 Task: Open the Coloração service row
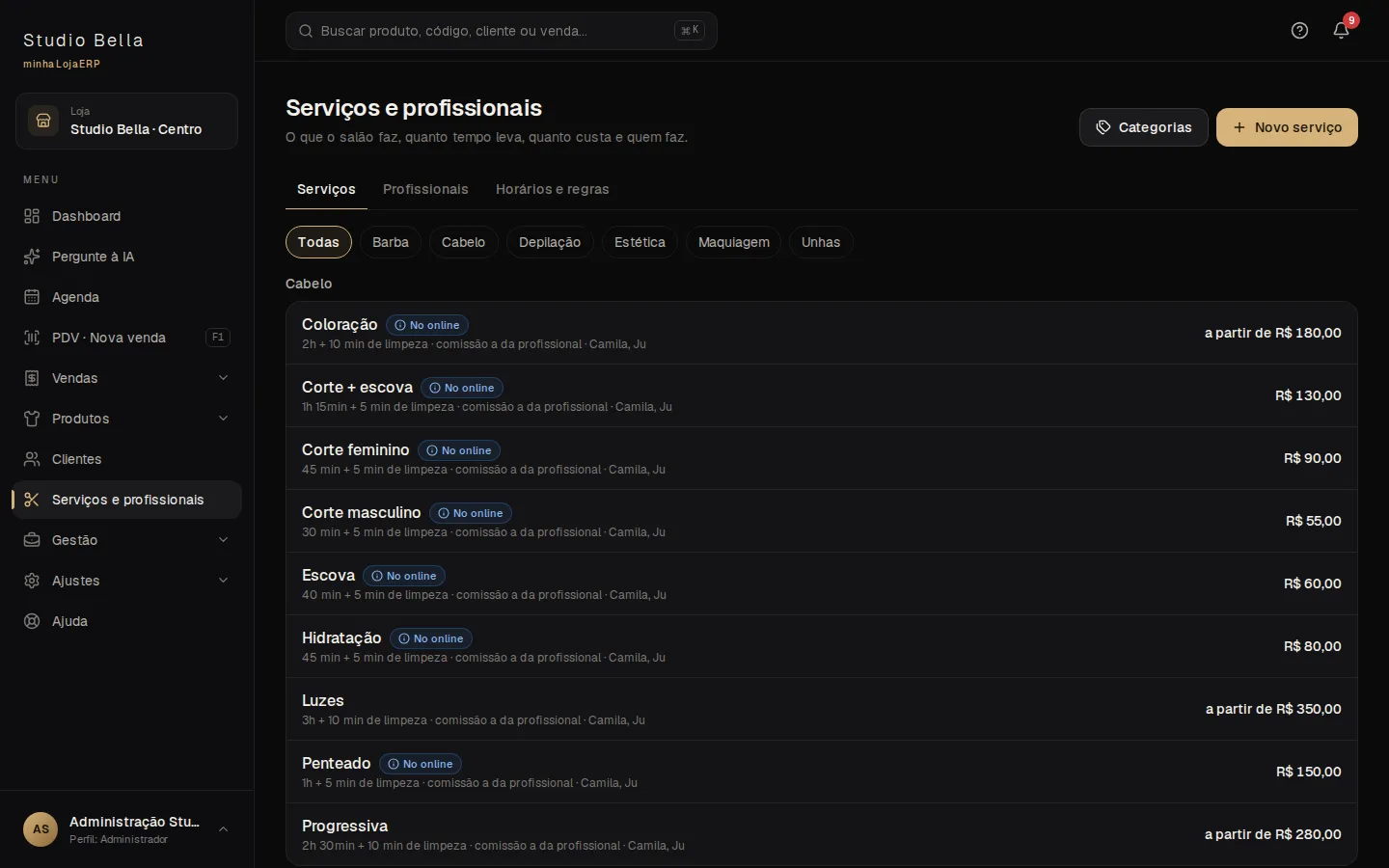(x=822, y=333)
